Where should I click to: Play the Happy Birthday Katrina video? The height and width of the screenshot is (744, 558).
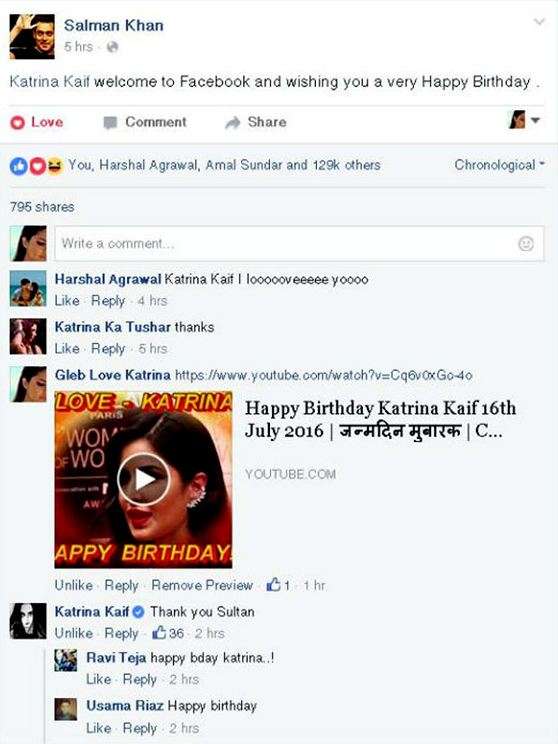(143, 479)
